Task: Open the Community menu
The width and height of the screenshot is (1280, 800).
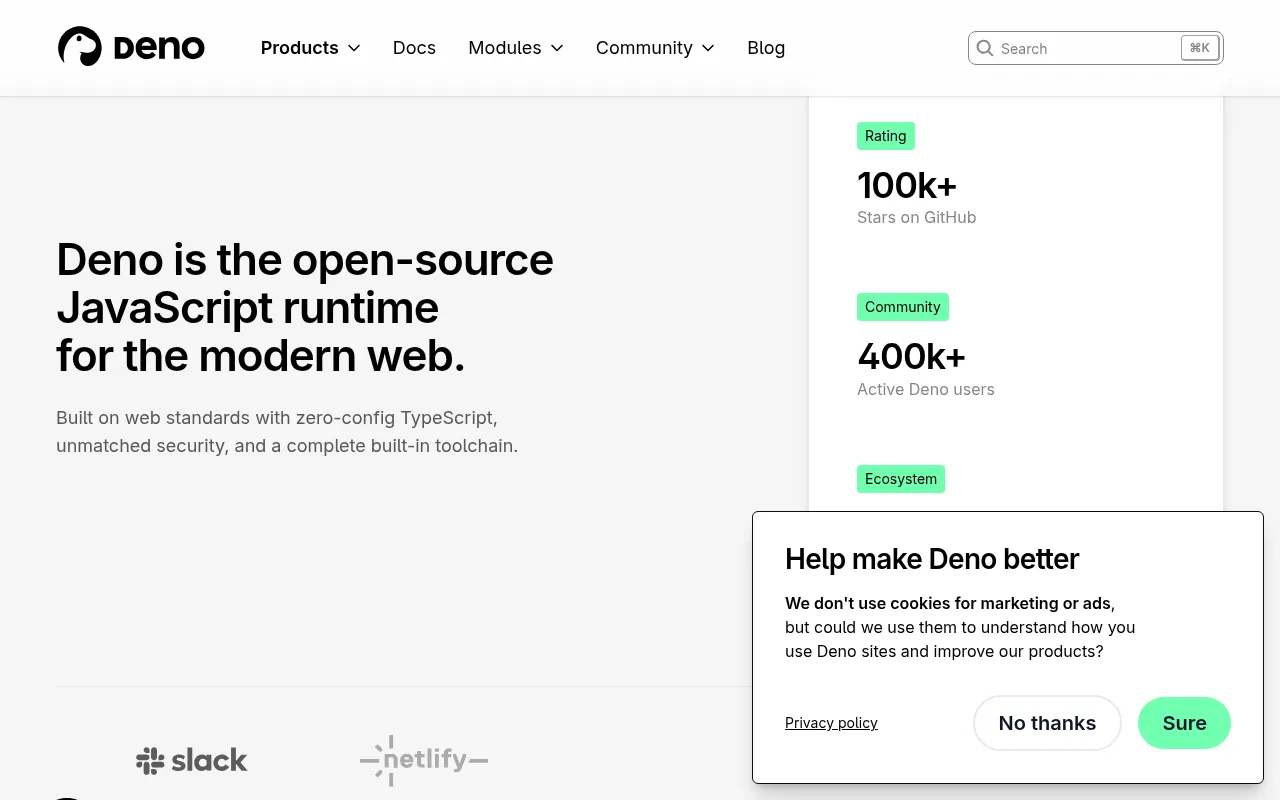Action: pyautogui.click(x=655, y=48)
